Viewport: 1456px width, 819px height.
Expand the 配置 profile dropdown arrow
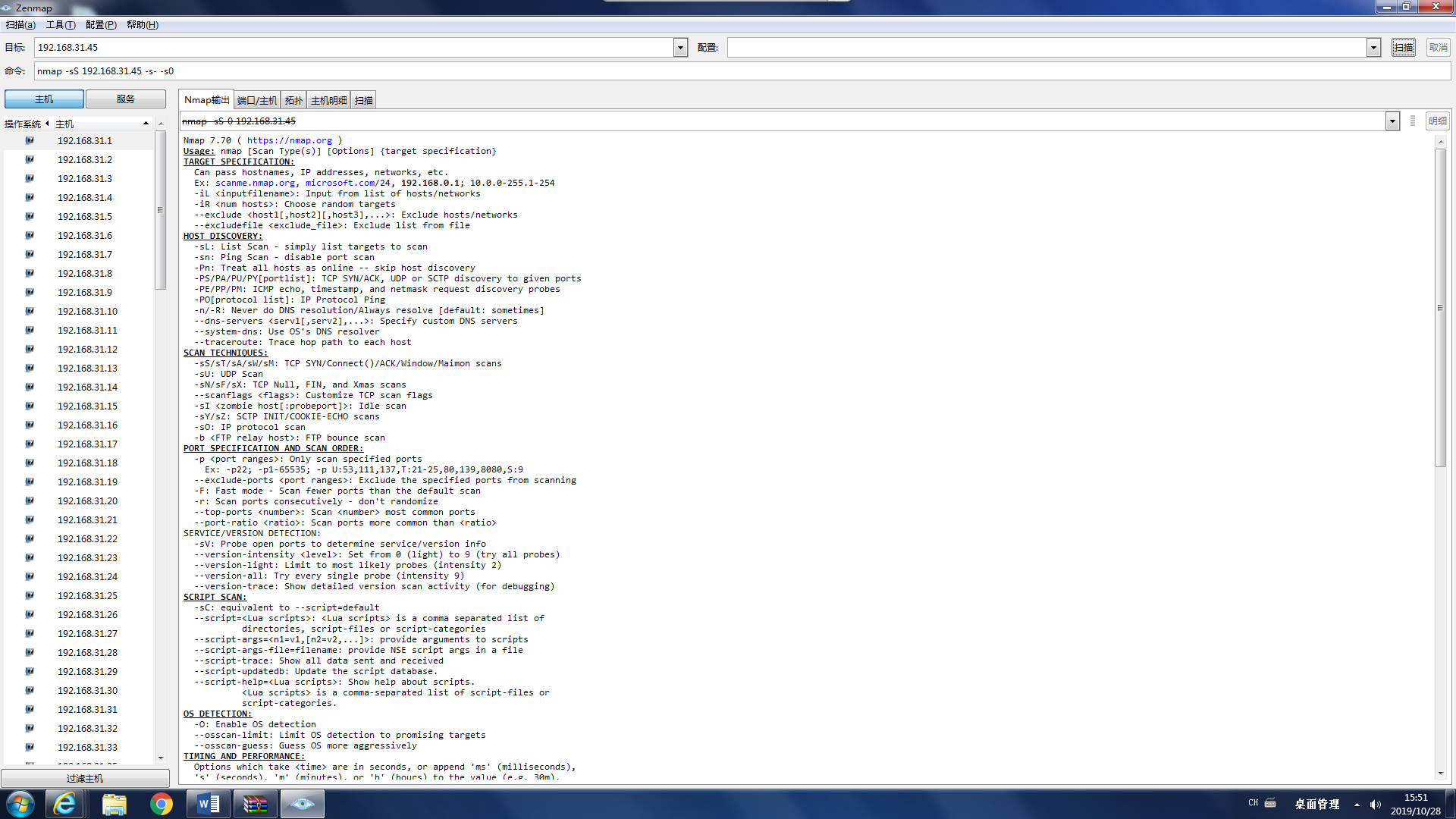(x=1373, y=48)
